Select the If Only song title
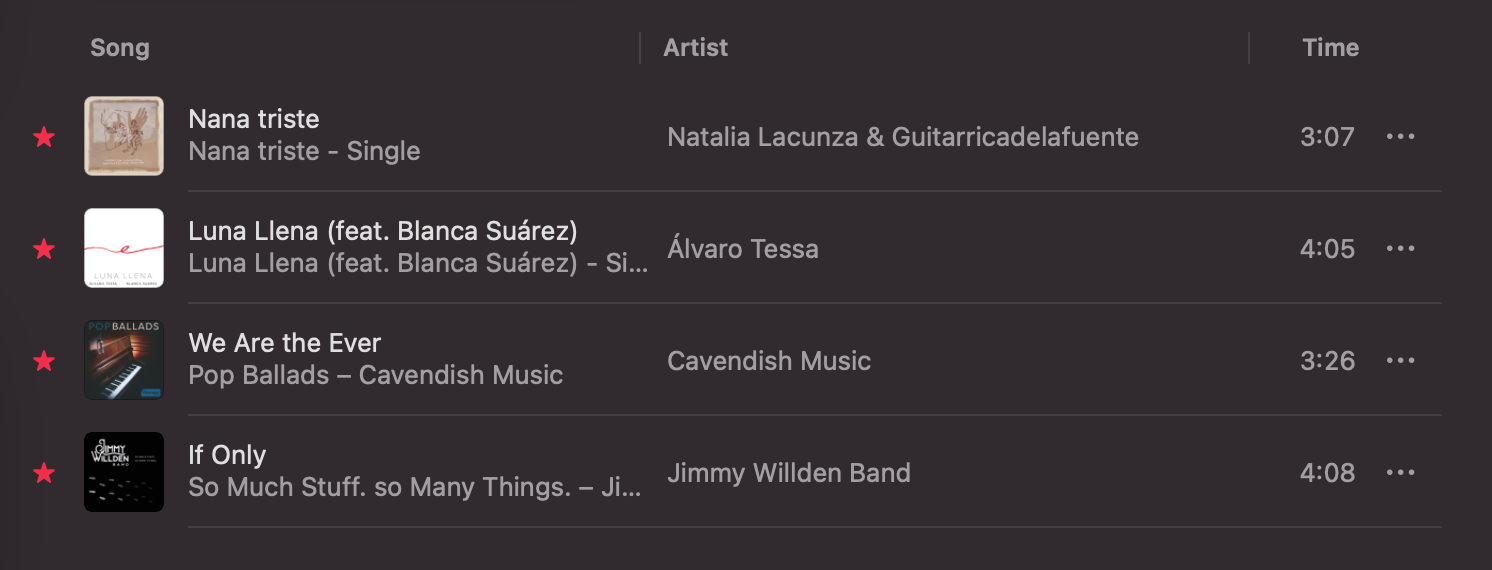The height and width of the screenshot is (570, 1492). click(x=227, y=455)
